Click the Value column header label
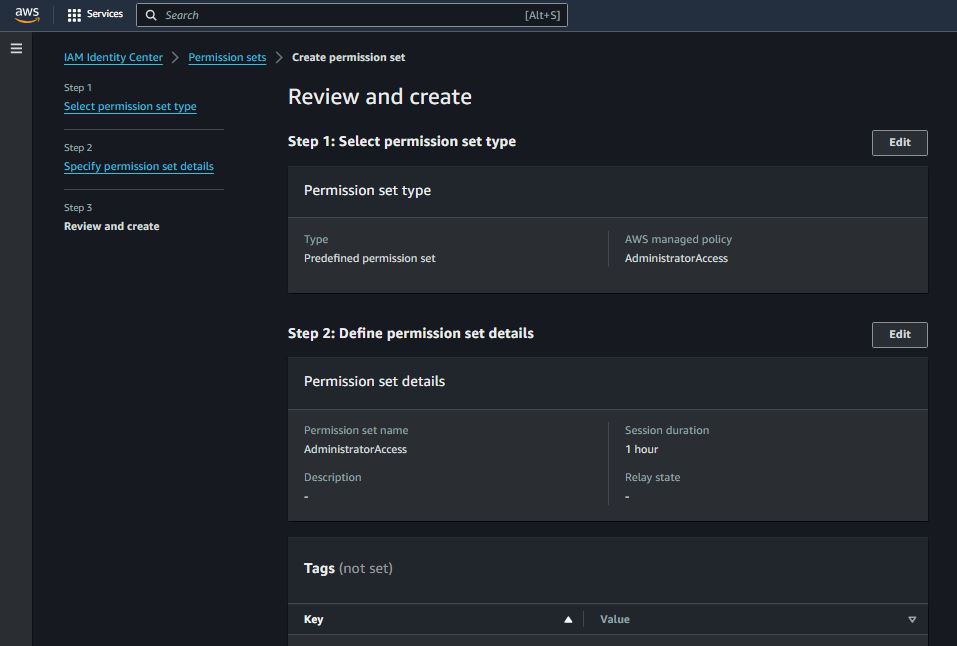 tap(615, 620)
